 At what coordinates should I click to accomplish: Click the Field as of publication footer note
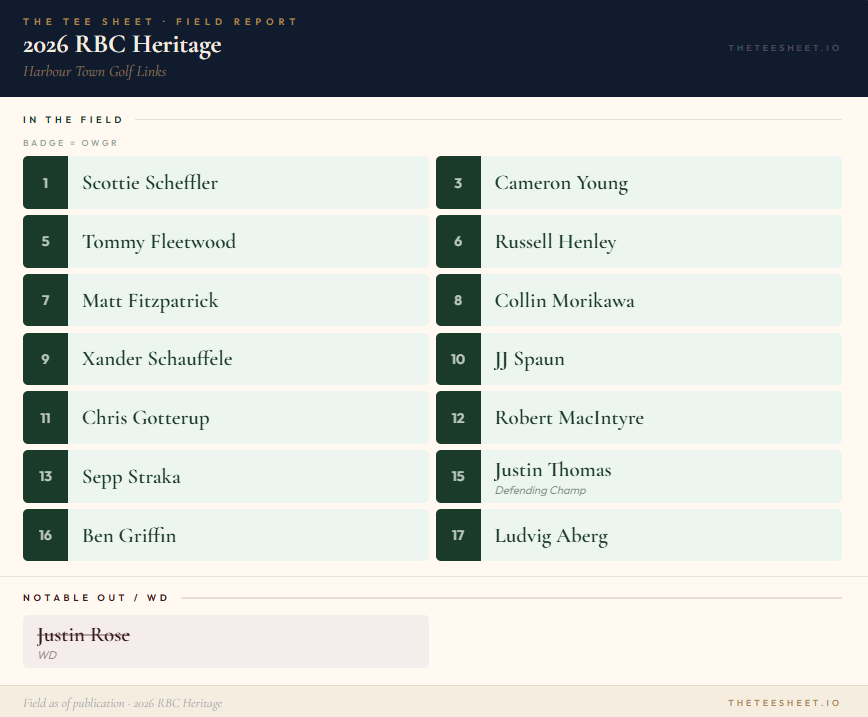tap(123, 703)
